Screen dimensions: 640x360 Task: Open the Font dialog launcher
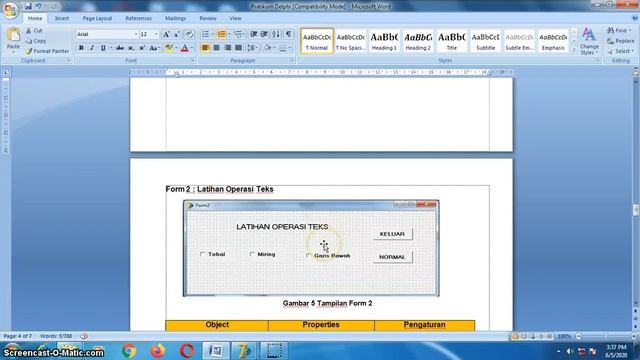click(x=193, y=60)
